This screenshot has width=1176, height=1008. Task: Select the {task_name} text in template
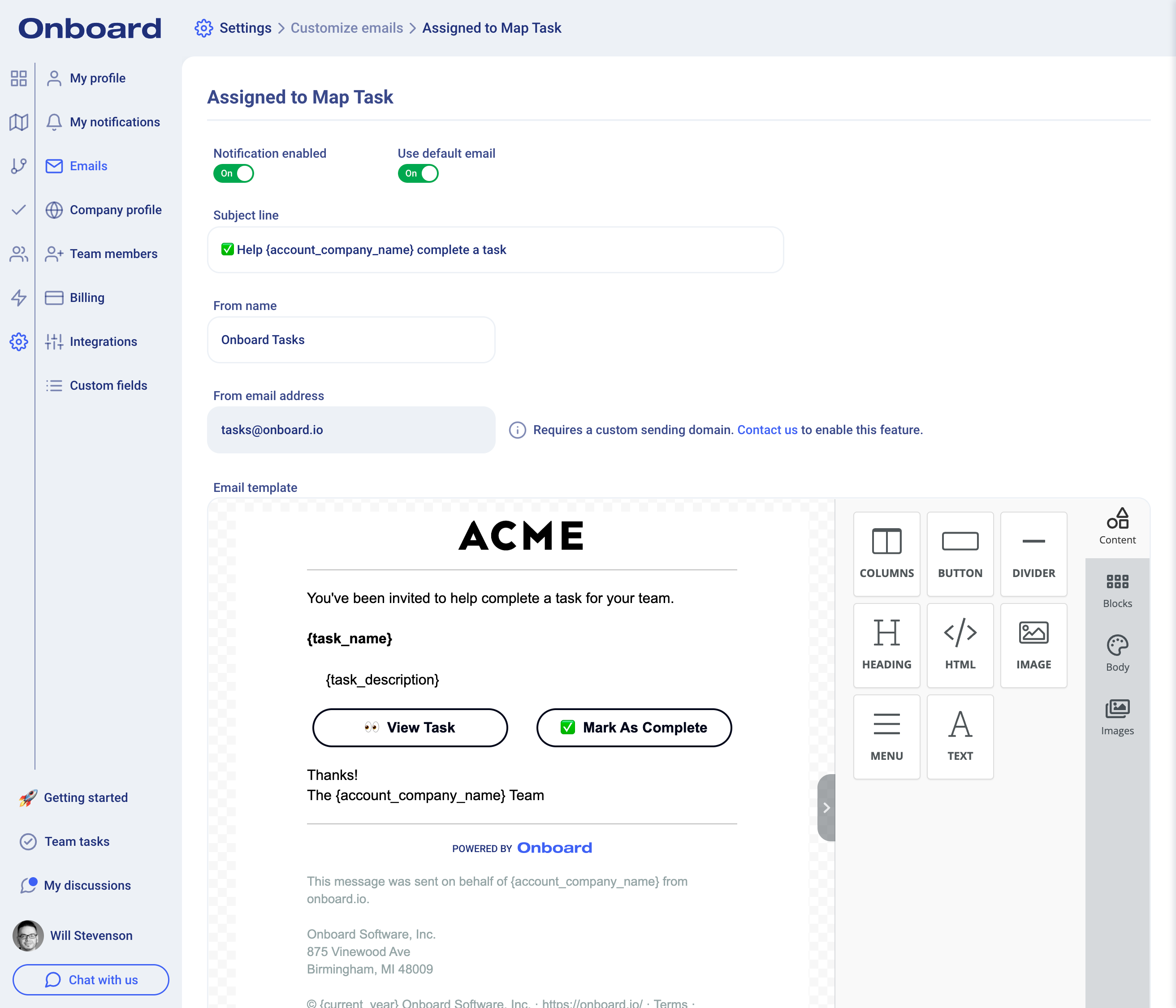coord(350,639)
